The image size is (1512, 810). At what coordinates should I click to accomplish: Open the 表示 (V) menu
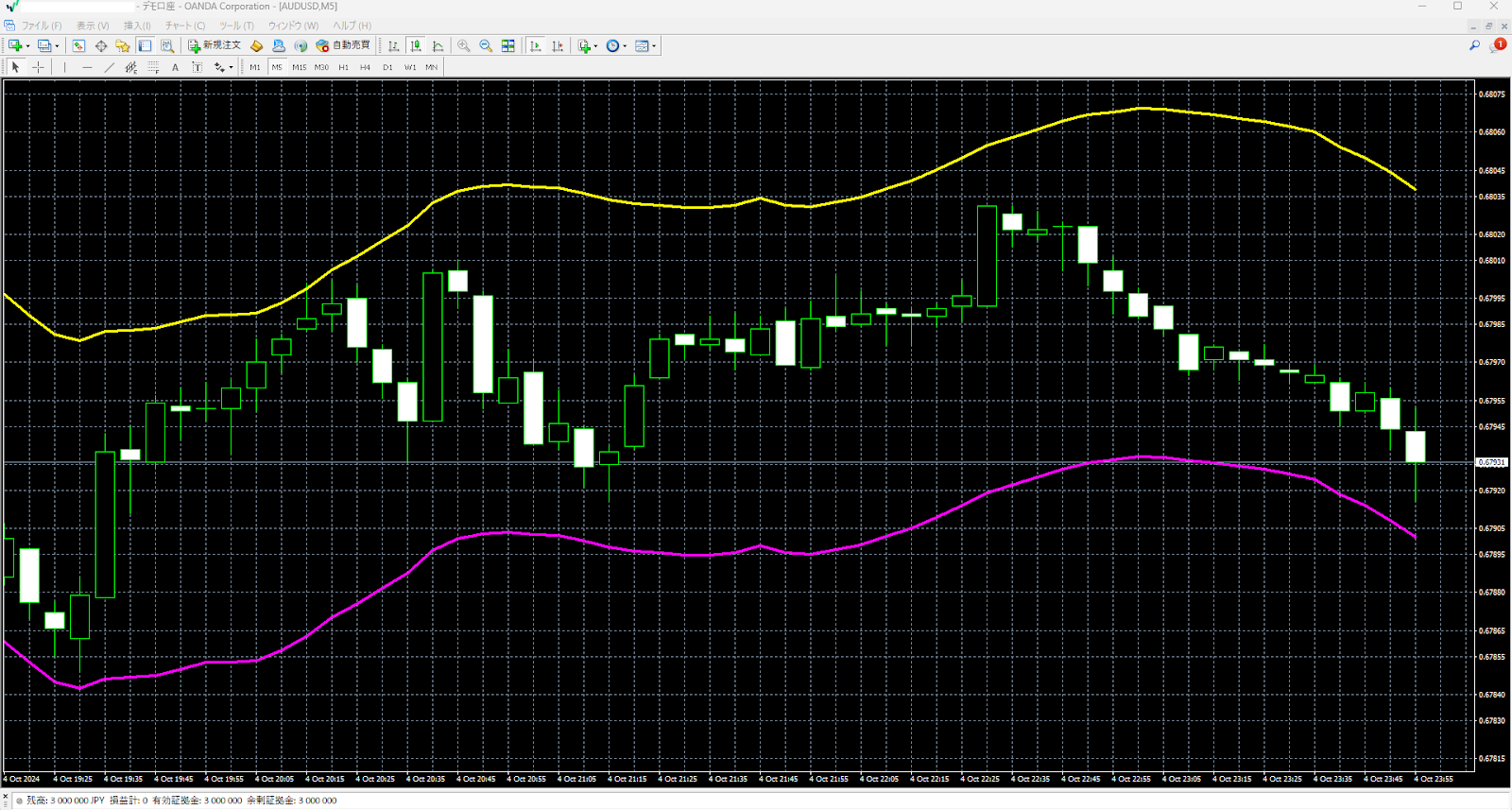tap(93, 26)
